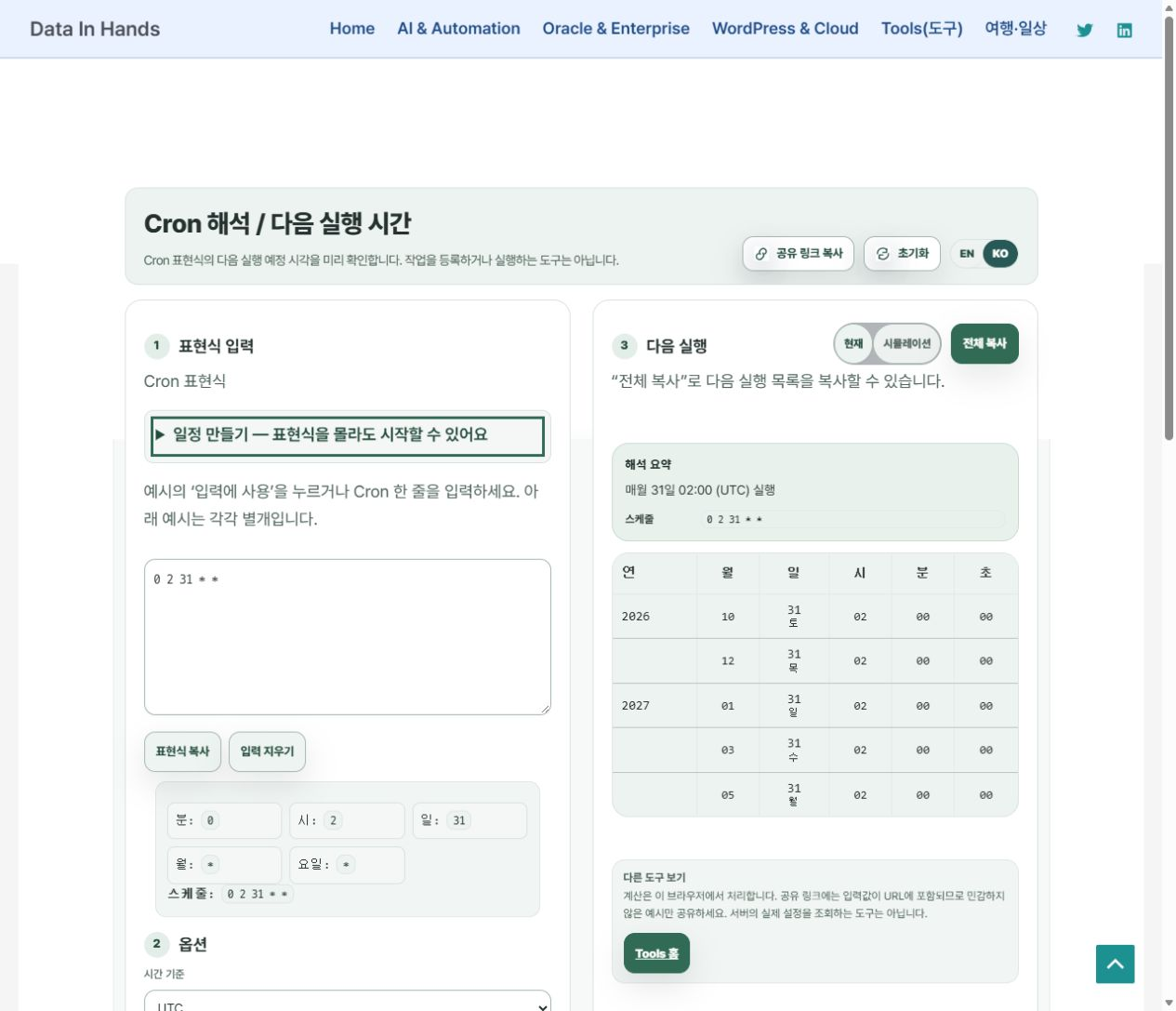Click the 연 column header

(654, 573)
